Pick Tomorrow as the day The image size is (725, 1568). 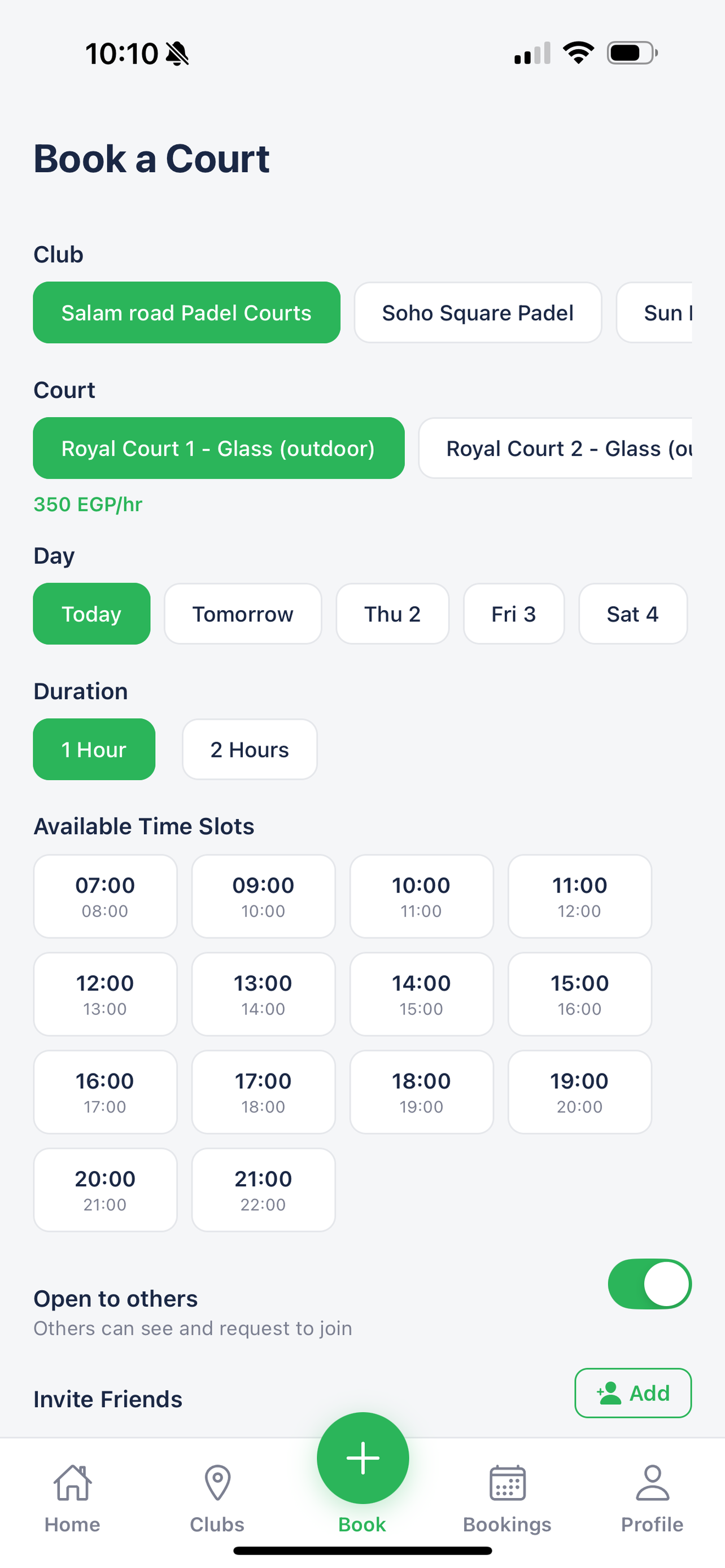click(x=243, y=614)
